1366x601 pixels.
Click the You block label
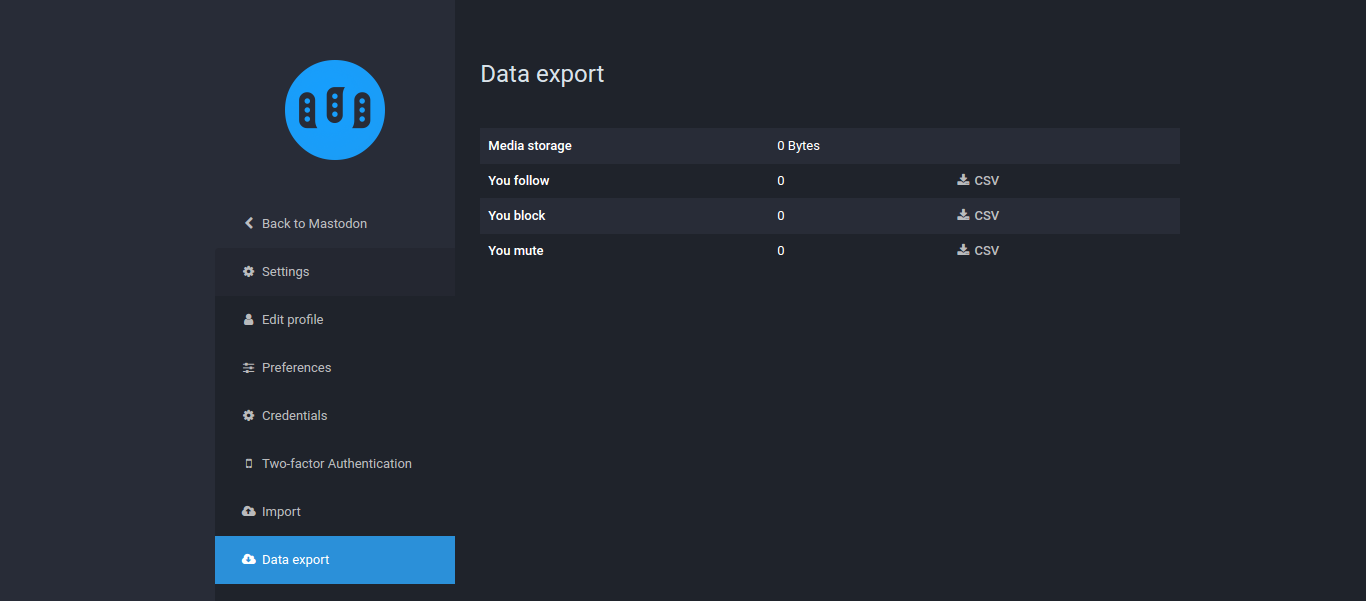(517, 216)
